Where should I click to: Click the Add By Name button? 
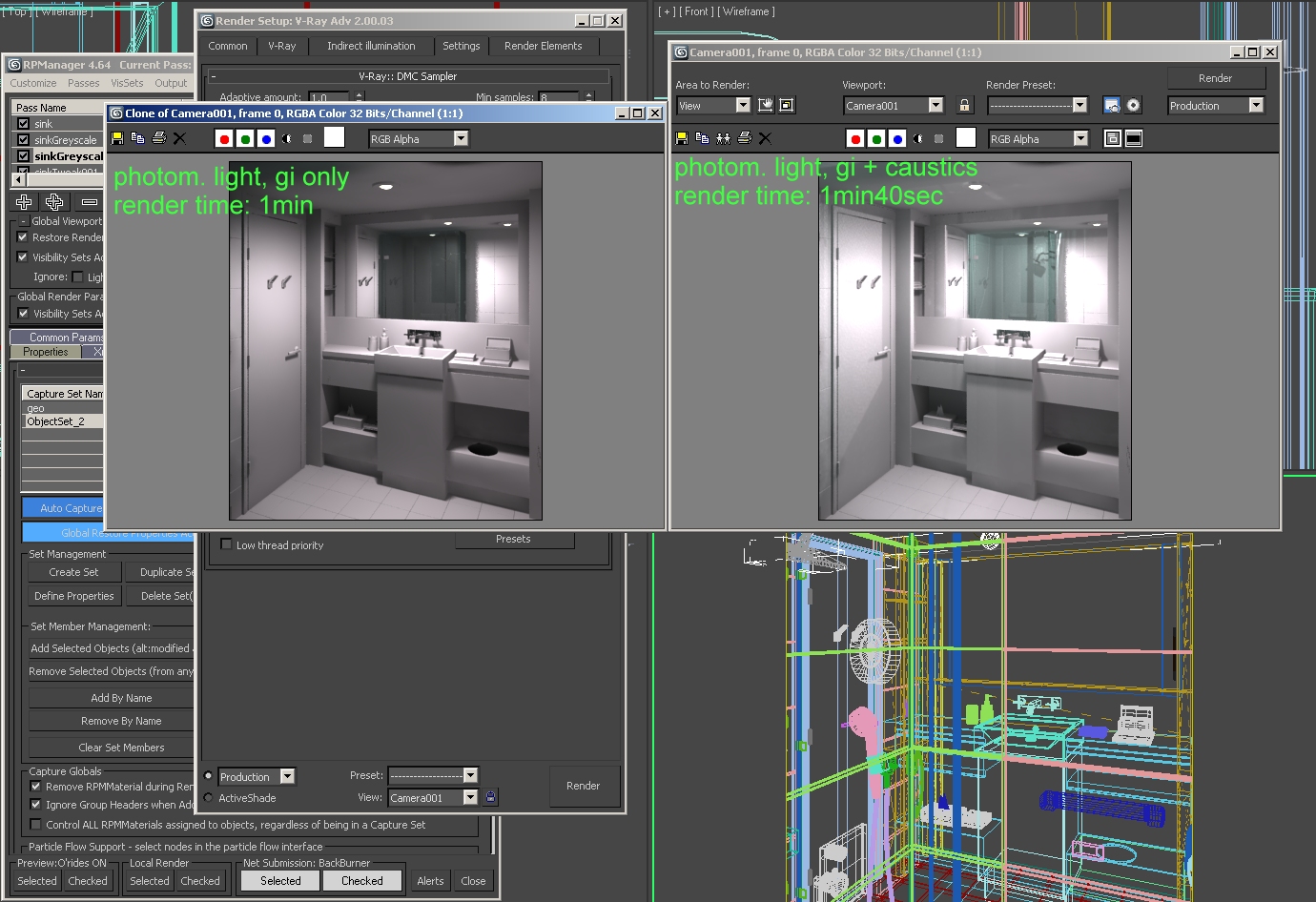[121, 698]
